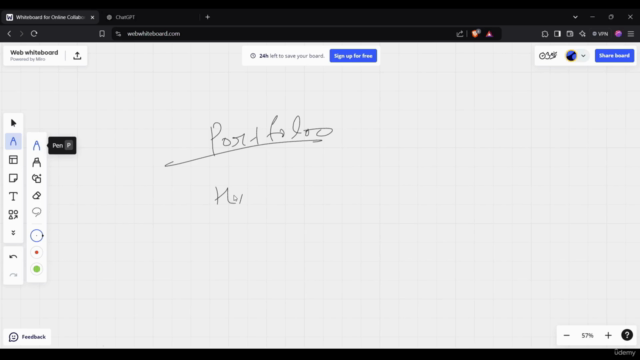Choose the highlighter in pen submenu
Image resolution: width=640 pixels, height=360 pixels.
coord(36,162)
